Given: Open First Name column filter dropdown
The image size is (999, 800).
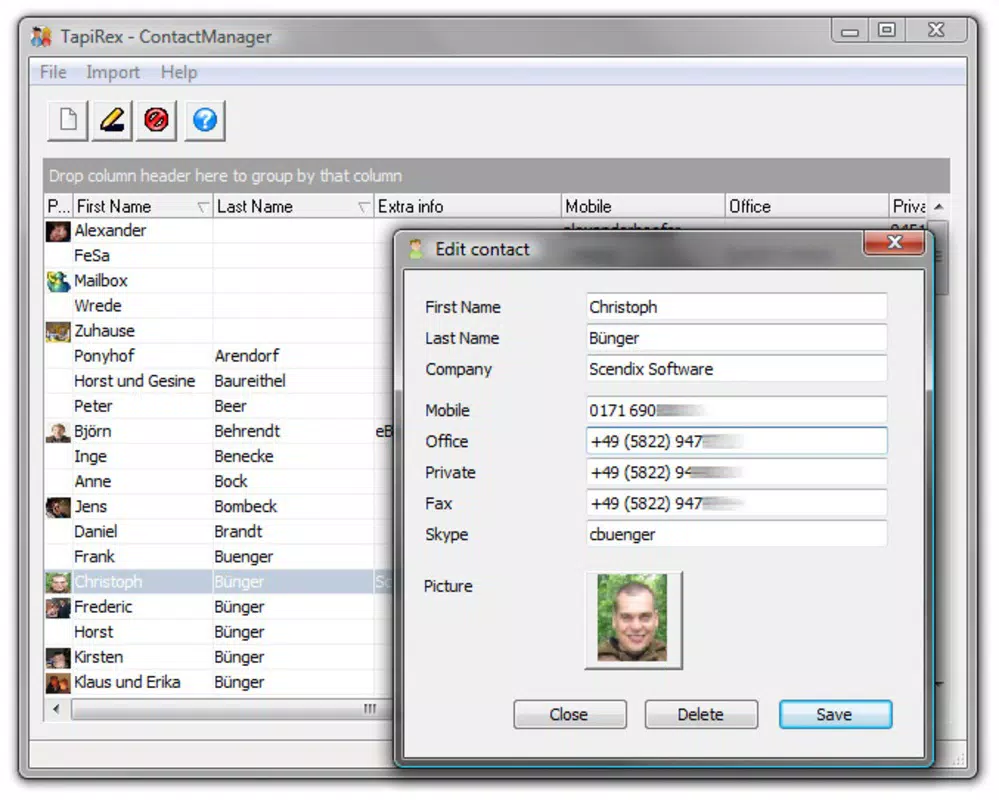Looking at the screenshot, I should click(x=203, y=207).
